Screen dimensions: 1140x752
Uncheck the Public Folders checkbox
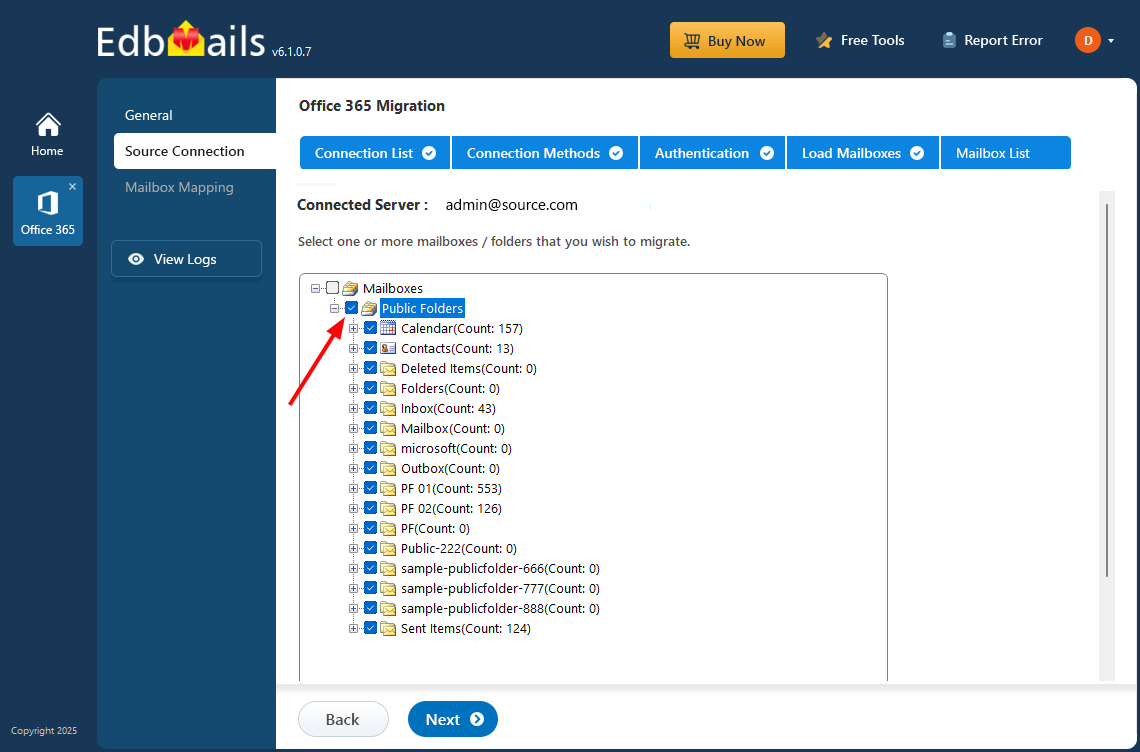coord(351,308)
